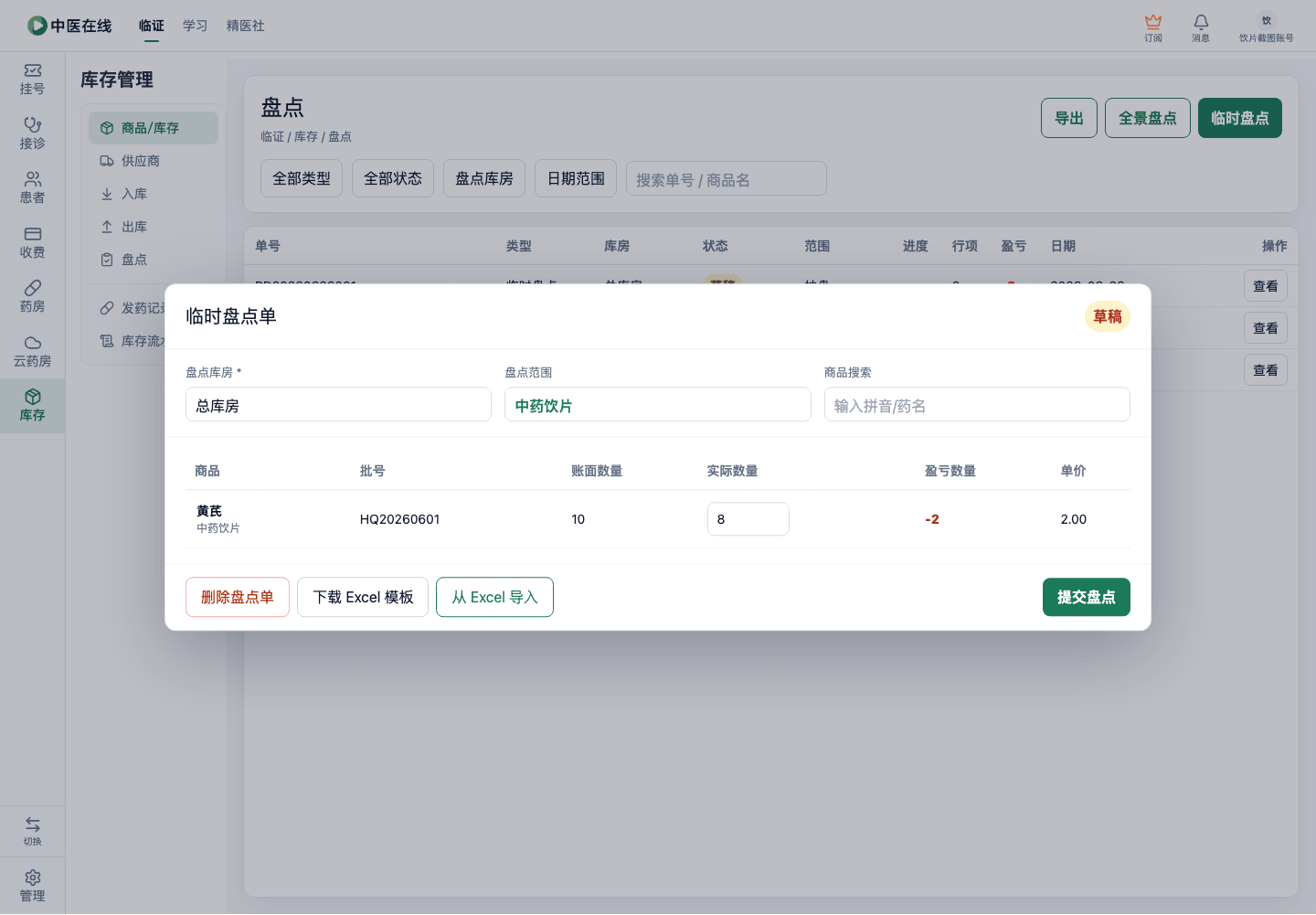Click the 全景盘点 button
Screen dimensions: 1316x915
pyautogui.click(x=1148, y=118)
